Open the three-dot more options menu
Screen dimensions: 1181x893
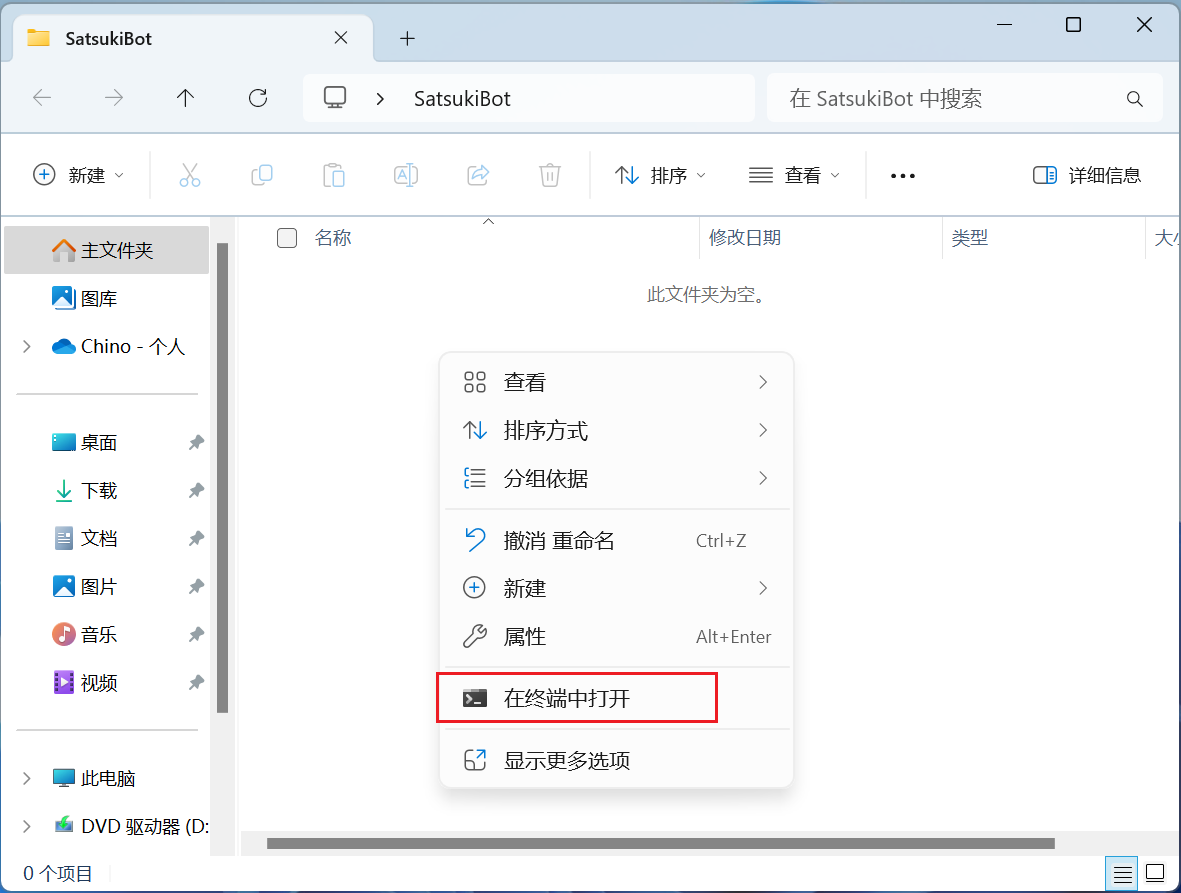[902, 175]
